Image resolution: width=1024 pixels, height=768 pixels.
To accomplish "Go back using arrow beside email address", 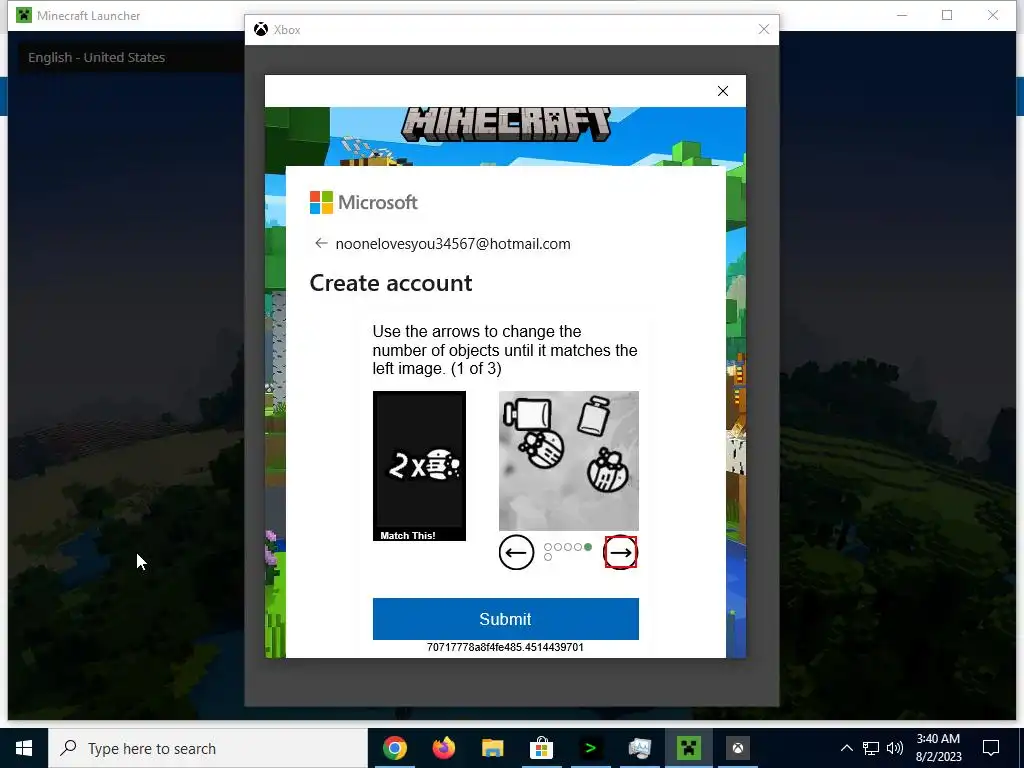I will (321, 244).
